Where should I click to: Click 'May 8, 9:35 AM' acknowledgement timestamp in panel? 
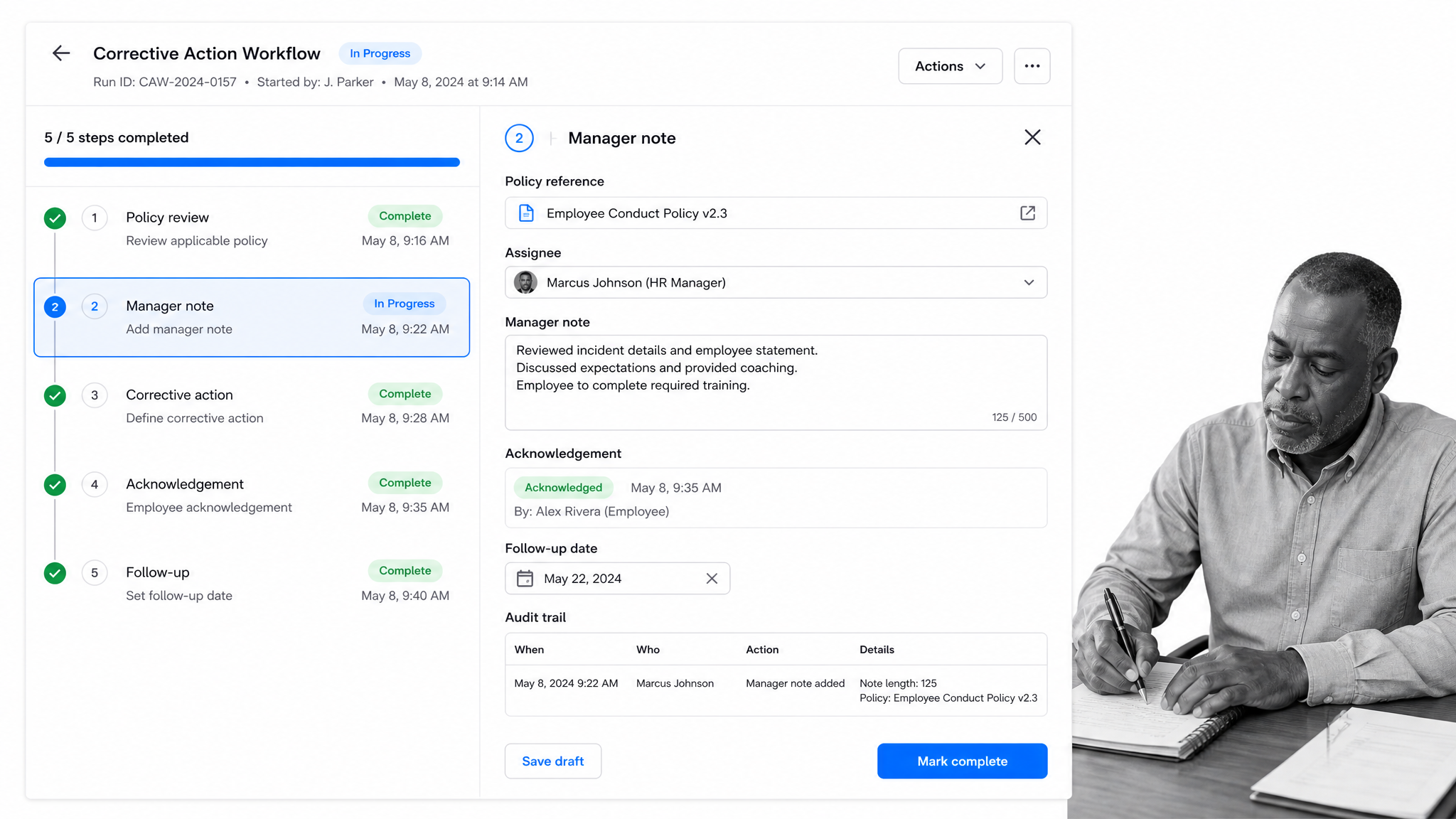[x=676, y=488]
